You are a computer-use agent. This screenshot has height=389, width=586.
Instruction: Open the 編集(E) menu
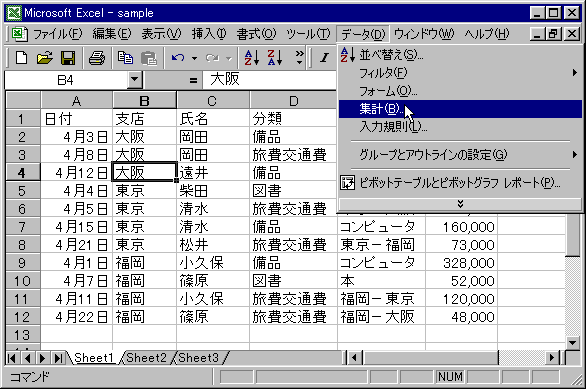pos(112,34)
